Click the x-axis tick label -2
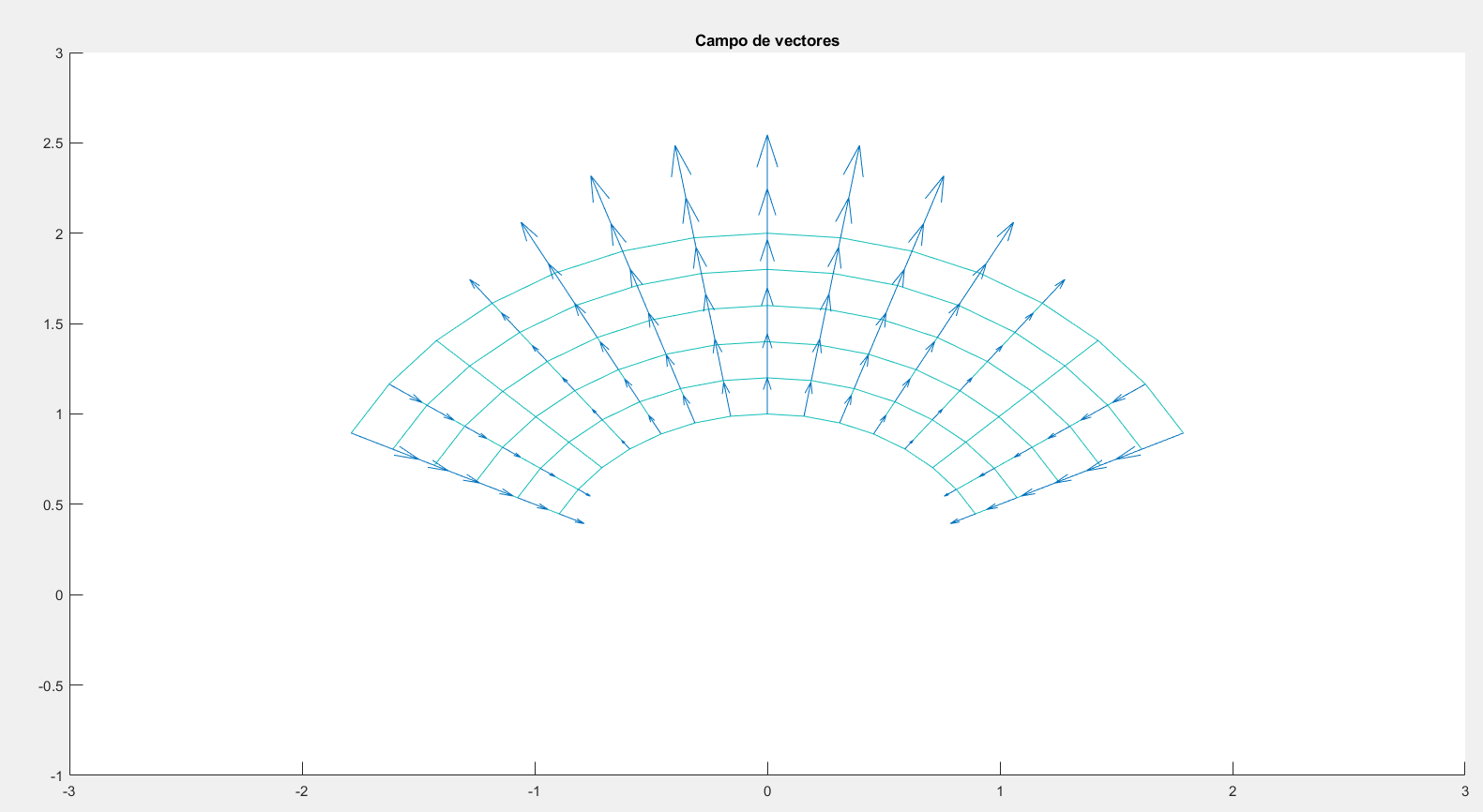1483x812 pixels. point(301,791)
